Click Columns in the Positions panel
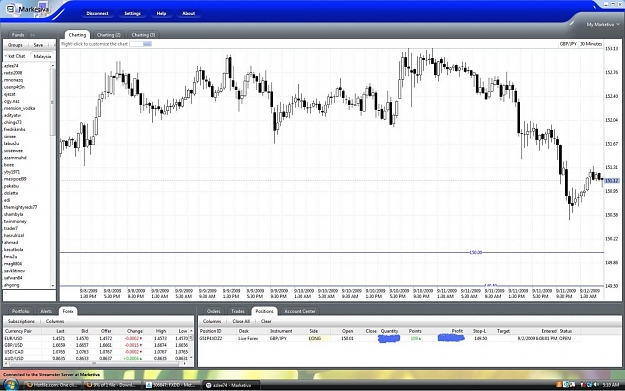Viewport: 625px width, 391px height. (x=212, y=321)
